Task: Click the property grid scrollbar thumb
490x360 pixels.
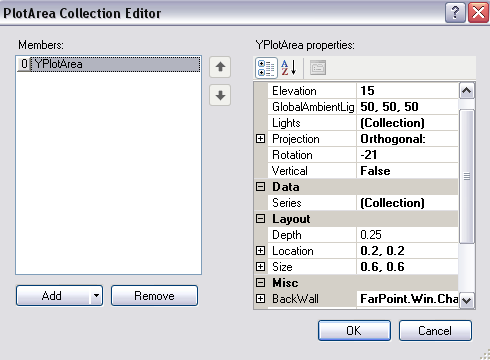Action: 467,176
